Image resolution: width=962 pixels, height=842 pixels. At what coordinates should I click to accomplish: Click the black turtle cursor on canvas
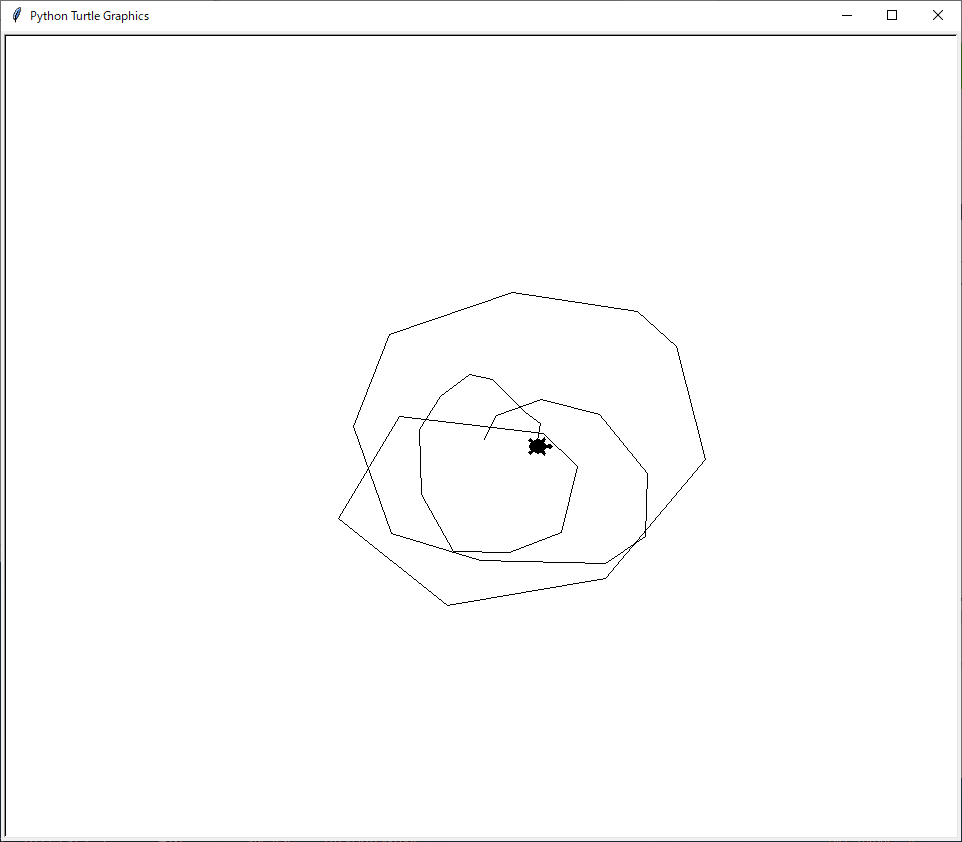coord(539,446)
